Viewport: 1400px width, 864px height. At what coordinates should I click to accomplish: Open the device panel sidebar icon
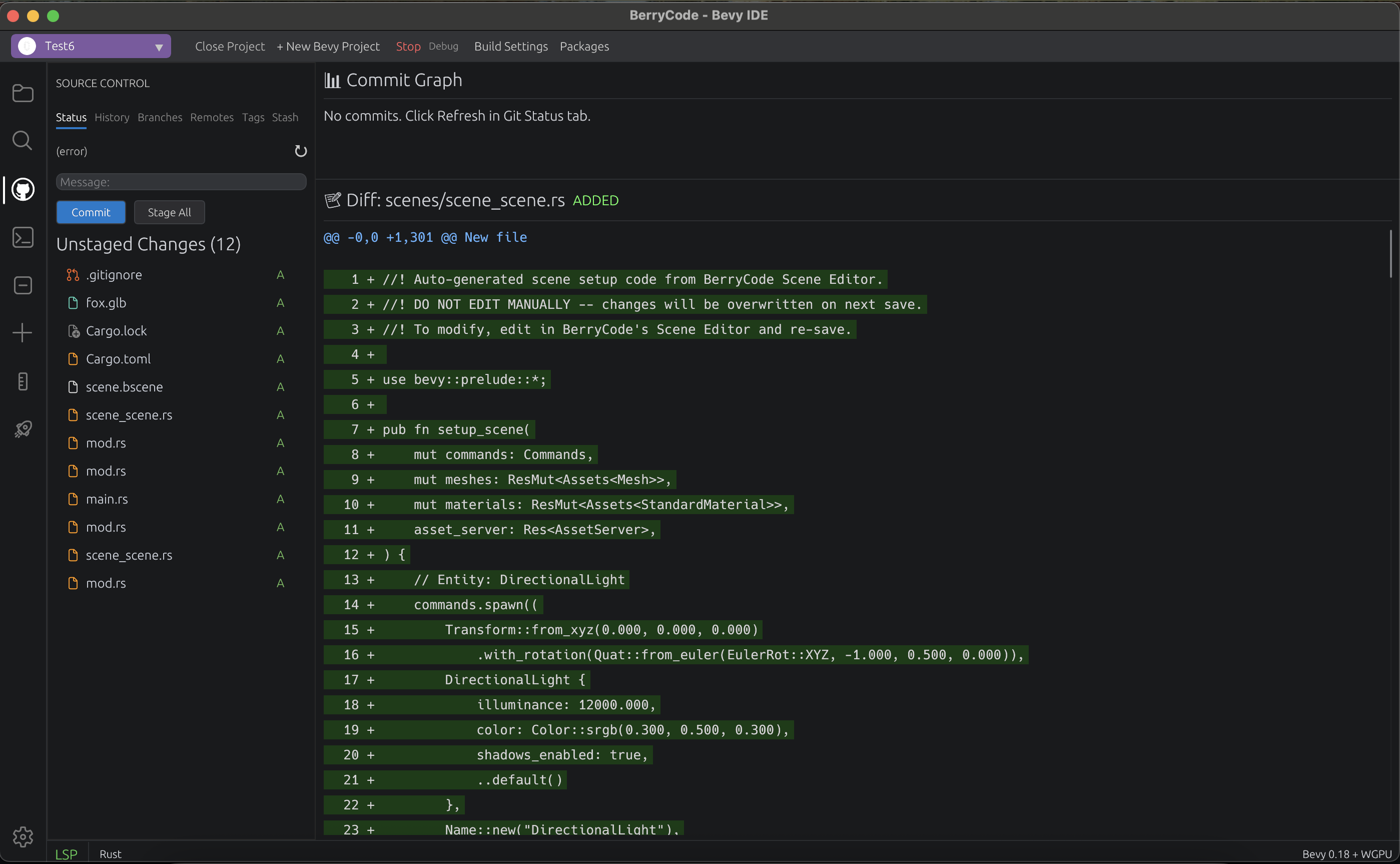(x=23, y=381)
